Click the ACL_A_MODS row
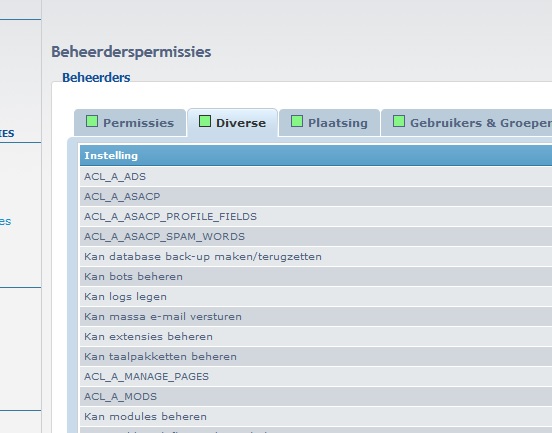 pyautogui.click(x=316, y=397)
